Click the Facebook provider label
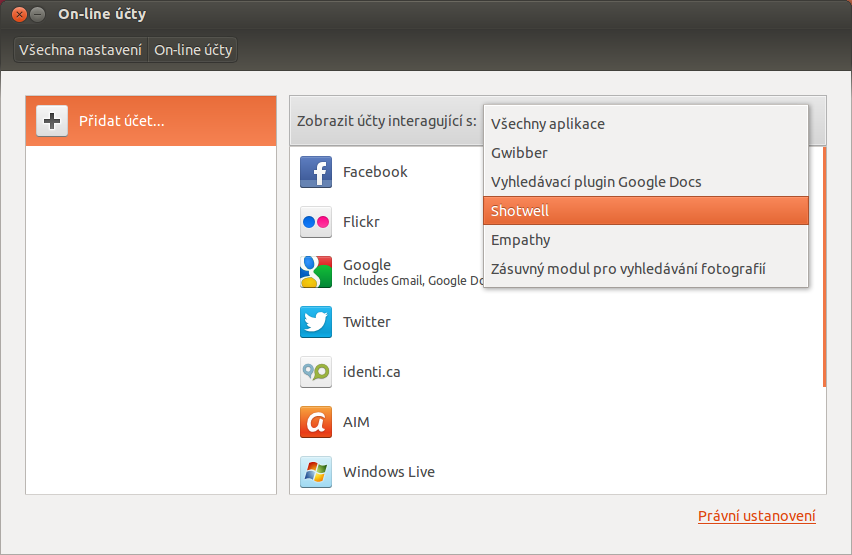Screen dimensions: 852x555 click(375, 172)
